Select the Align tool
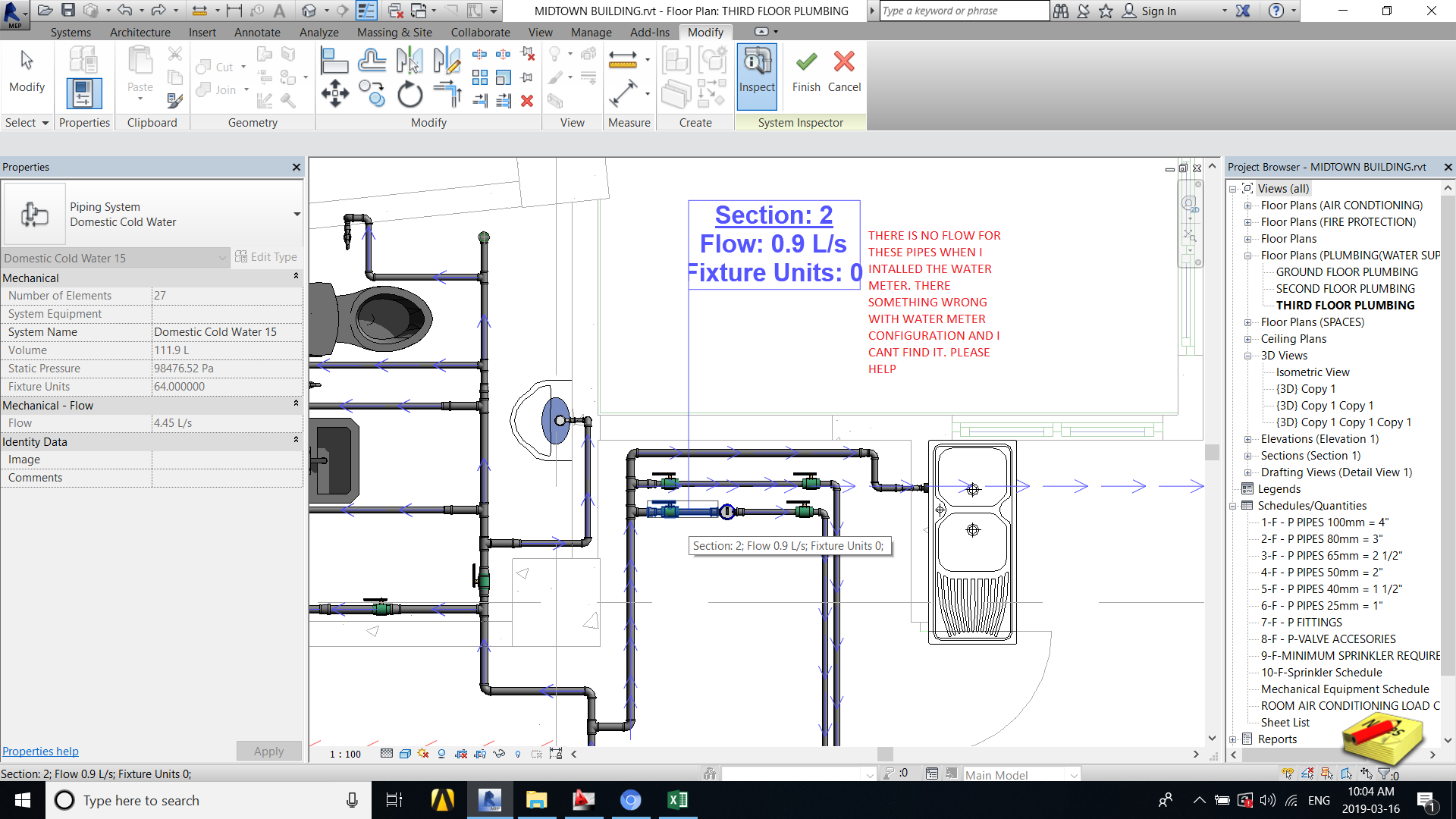 (334, 60)
